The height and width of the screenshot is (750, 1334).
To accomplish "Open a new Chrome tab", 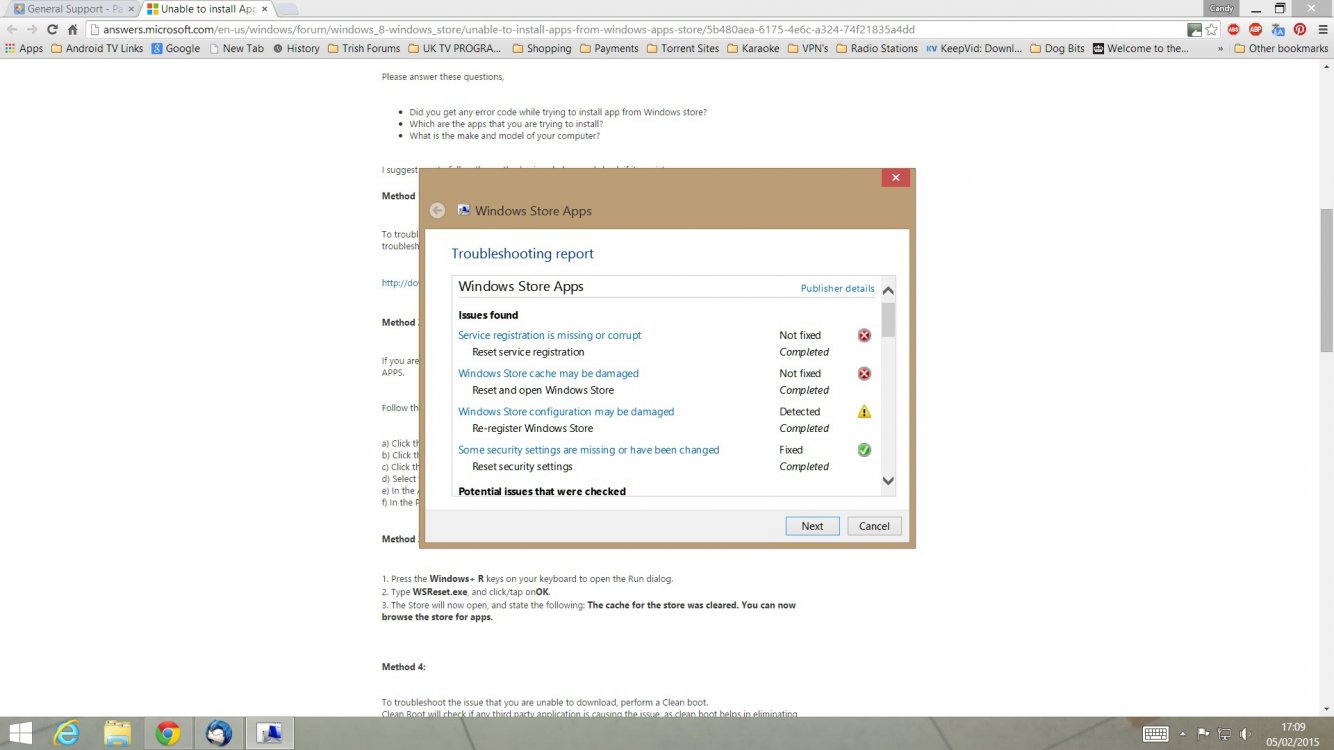I will point(286,9).
